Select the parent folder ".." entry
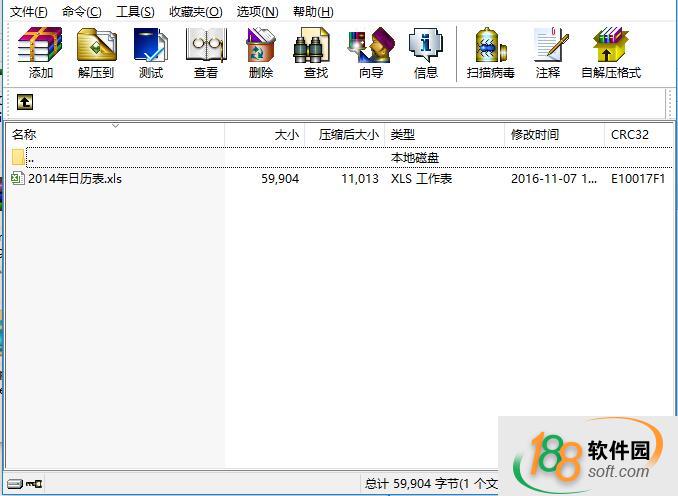Viewport: 678px width, 496px height. [x=30, y=158]
